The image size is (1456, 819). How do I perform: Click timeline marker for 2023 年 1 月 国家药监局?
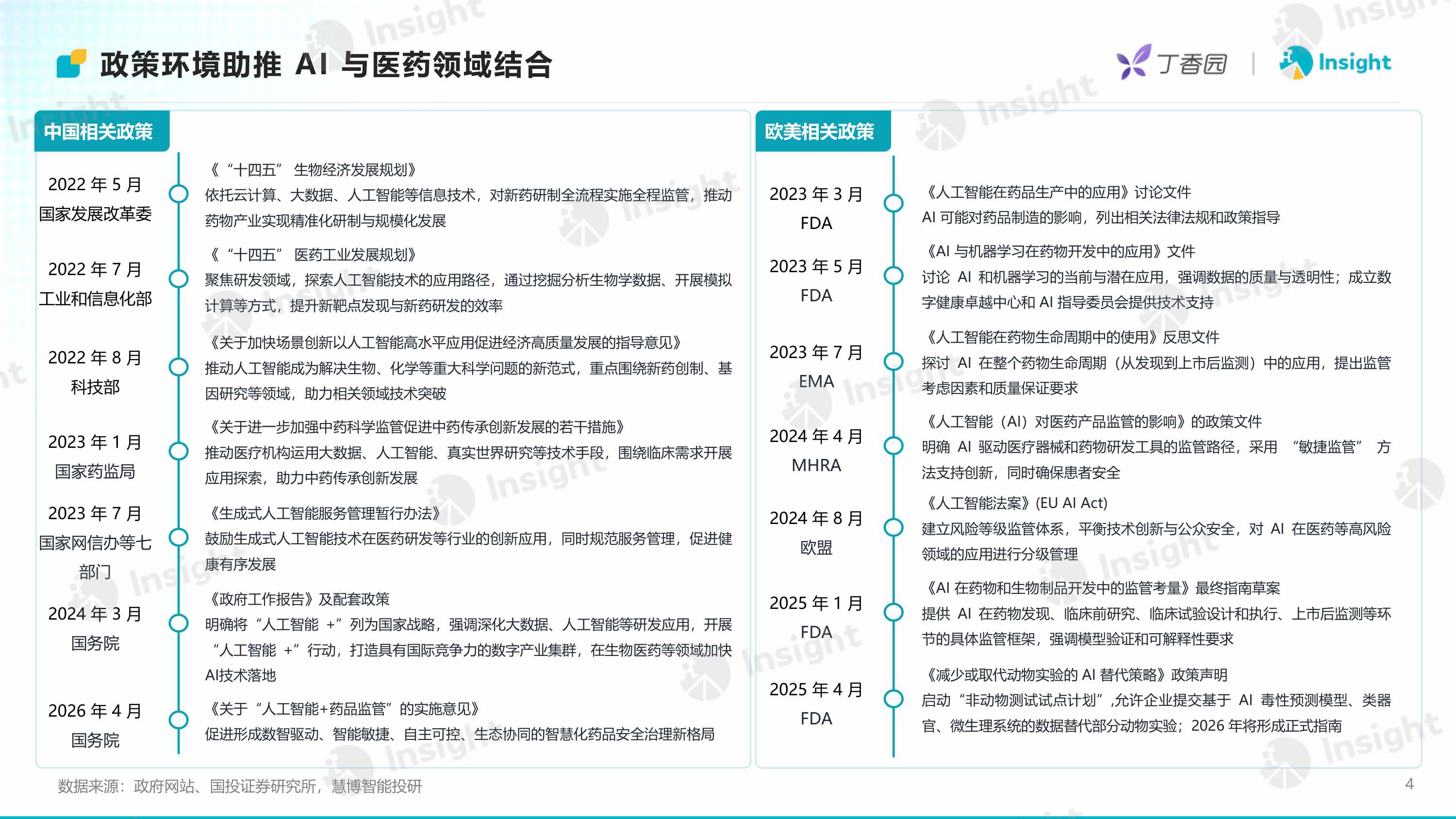pyautogui.click(x=179, y=451)
